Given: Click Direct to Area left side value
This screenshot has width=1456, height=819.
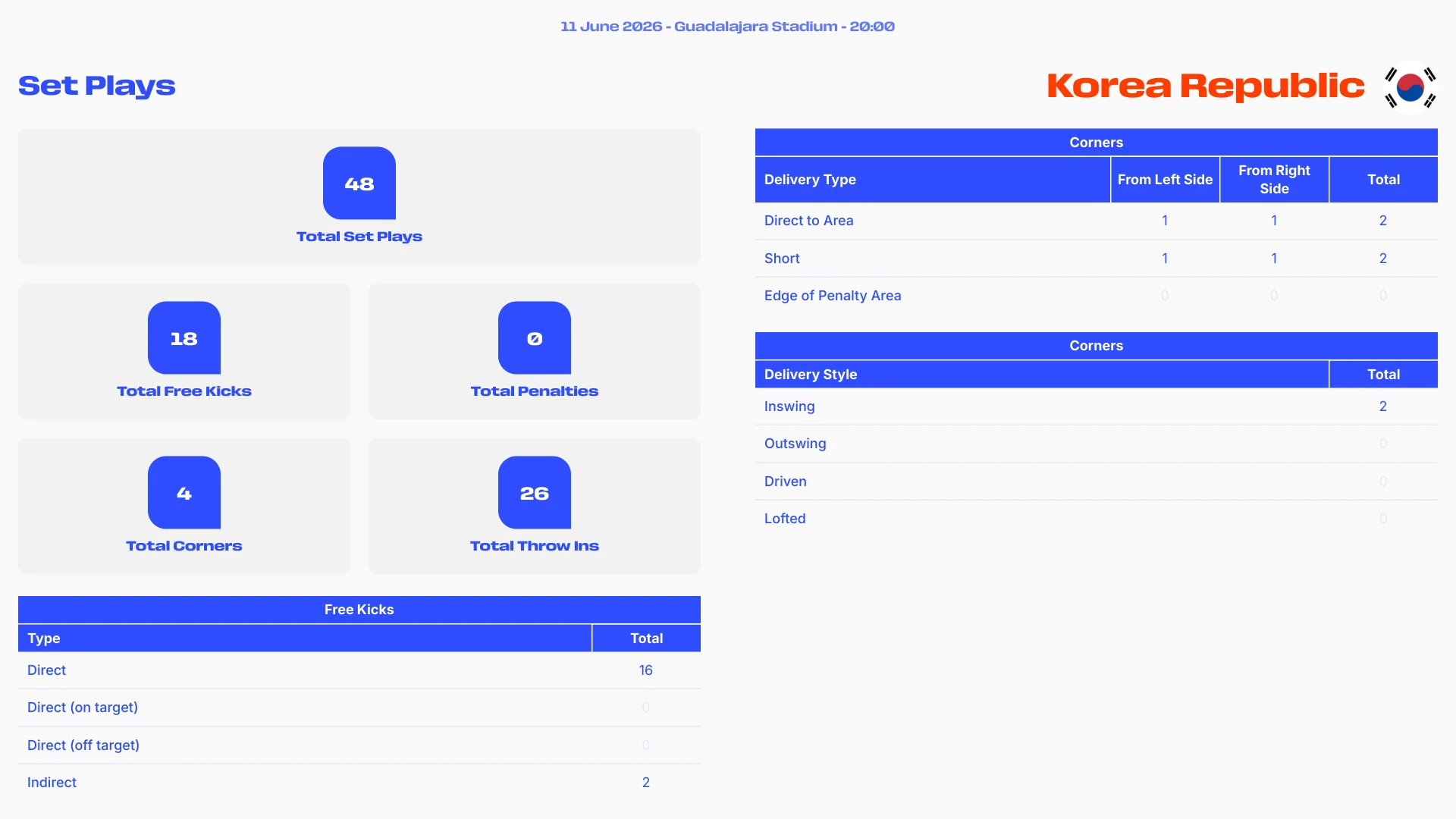Looking at the screenshot, I should pos(1165,221).
